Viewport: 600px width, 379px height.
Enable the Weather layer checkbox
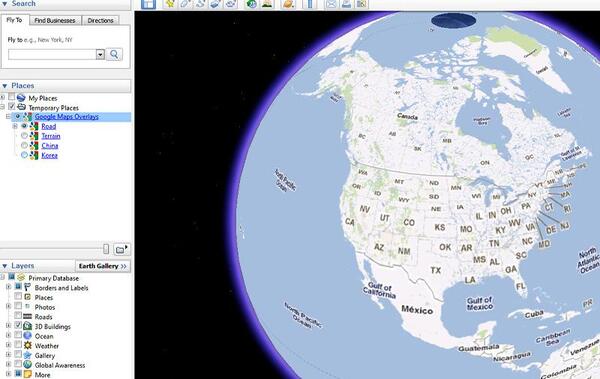(x=18, y=345)
